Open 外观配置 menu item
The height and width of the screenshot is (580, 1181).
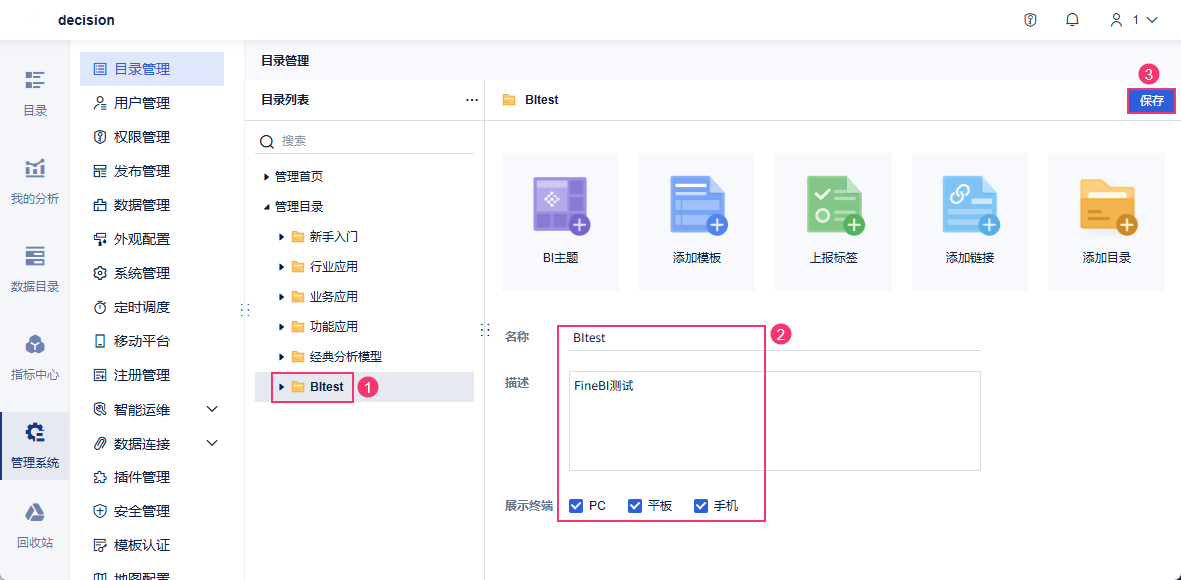click(152, 240)
